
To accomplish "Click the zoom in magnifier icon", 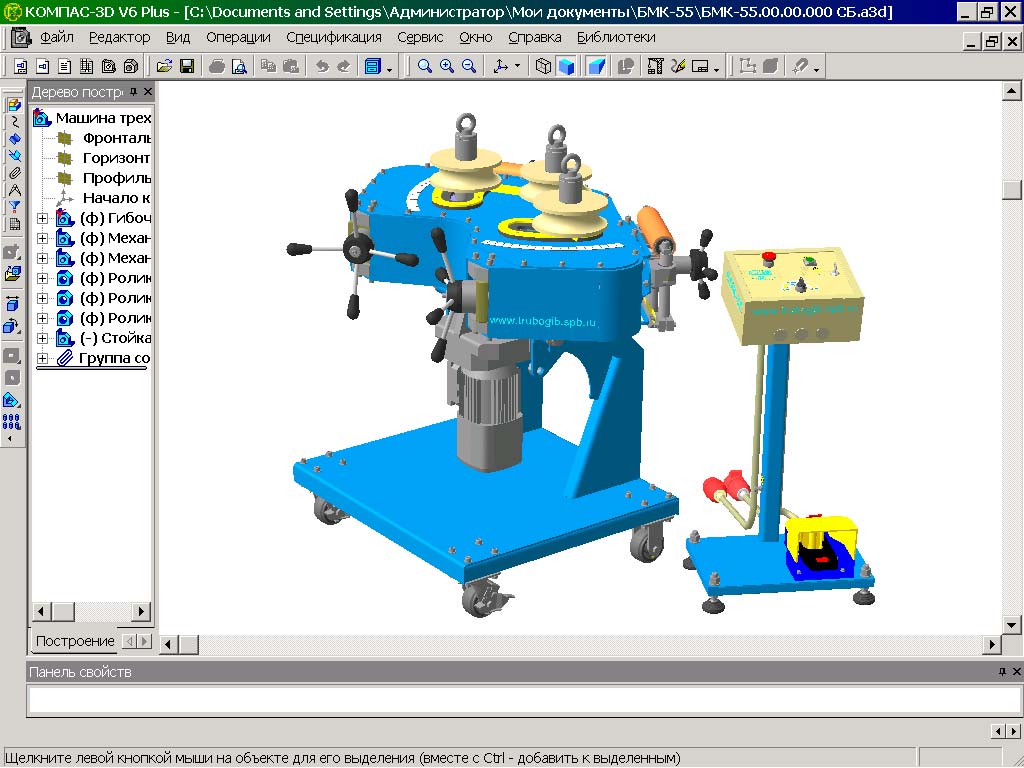I will [446, 66].
